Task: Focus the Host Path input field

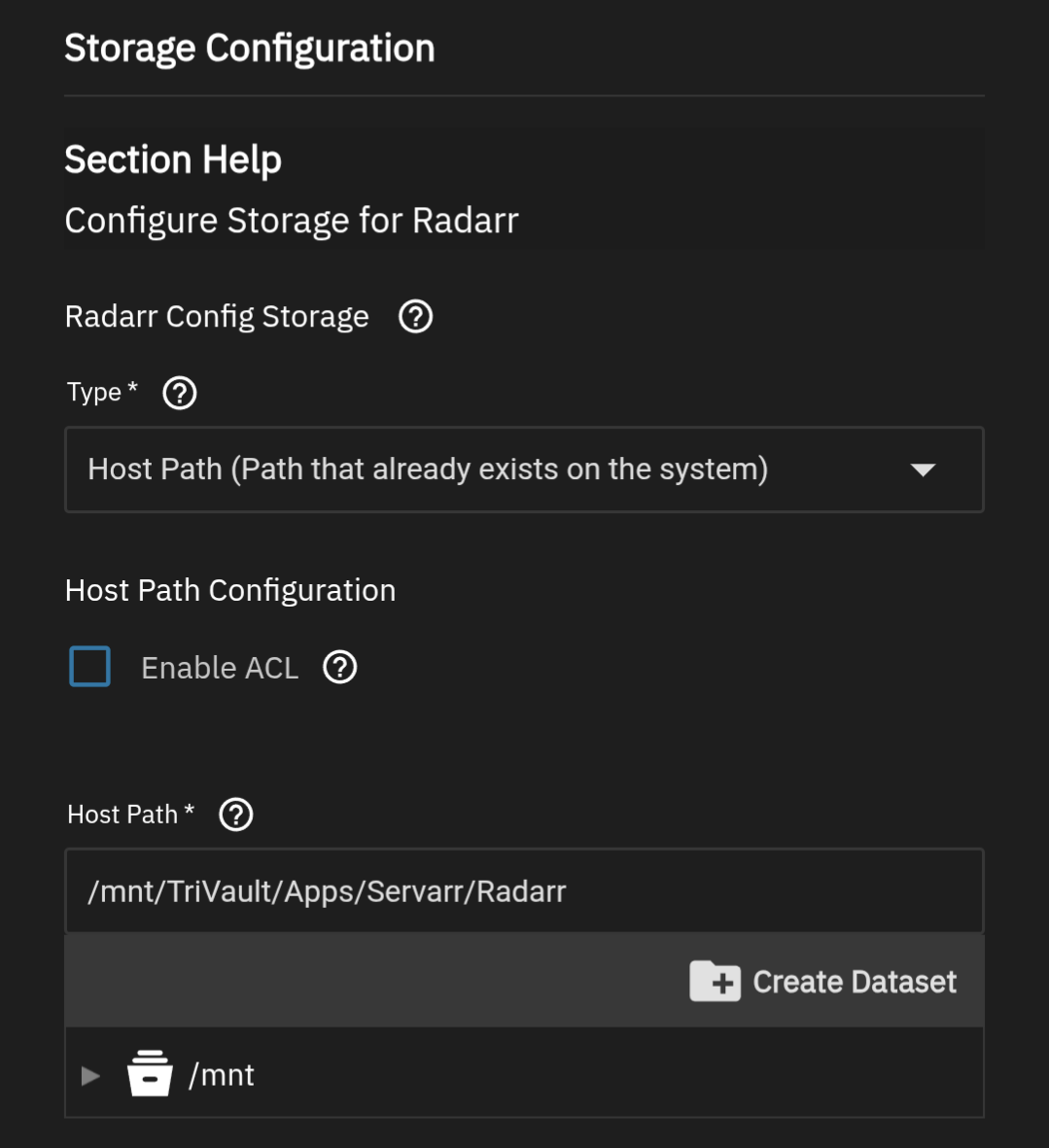Action: (x=523, y=891)
